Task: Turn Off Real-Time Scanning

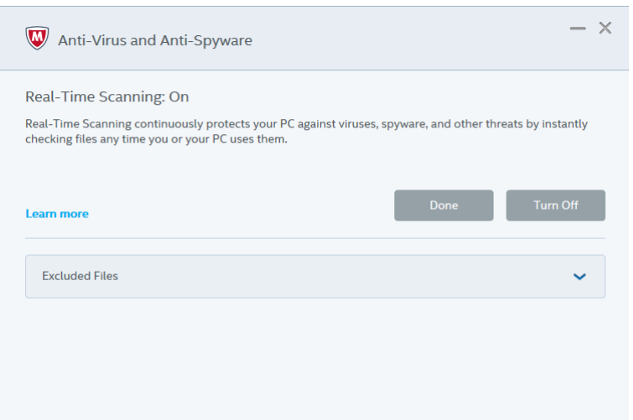Action: pyautogui.click(x=555, y=205)
